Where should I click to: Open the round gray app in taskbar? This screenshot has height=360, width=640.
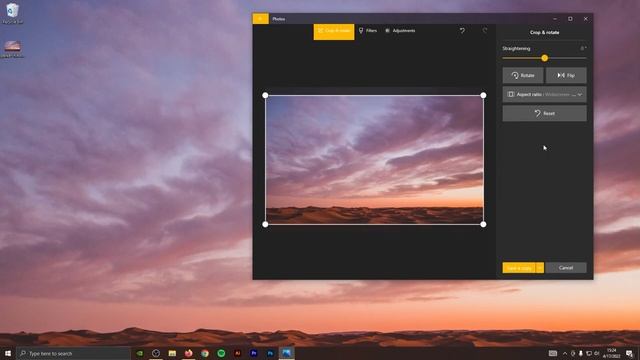click(x=156, y=353)
